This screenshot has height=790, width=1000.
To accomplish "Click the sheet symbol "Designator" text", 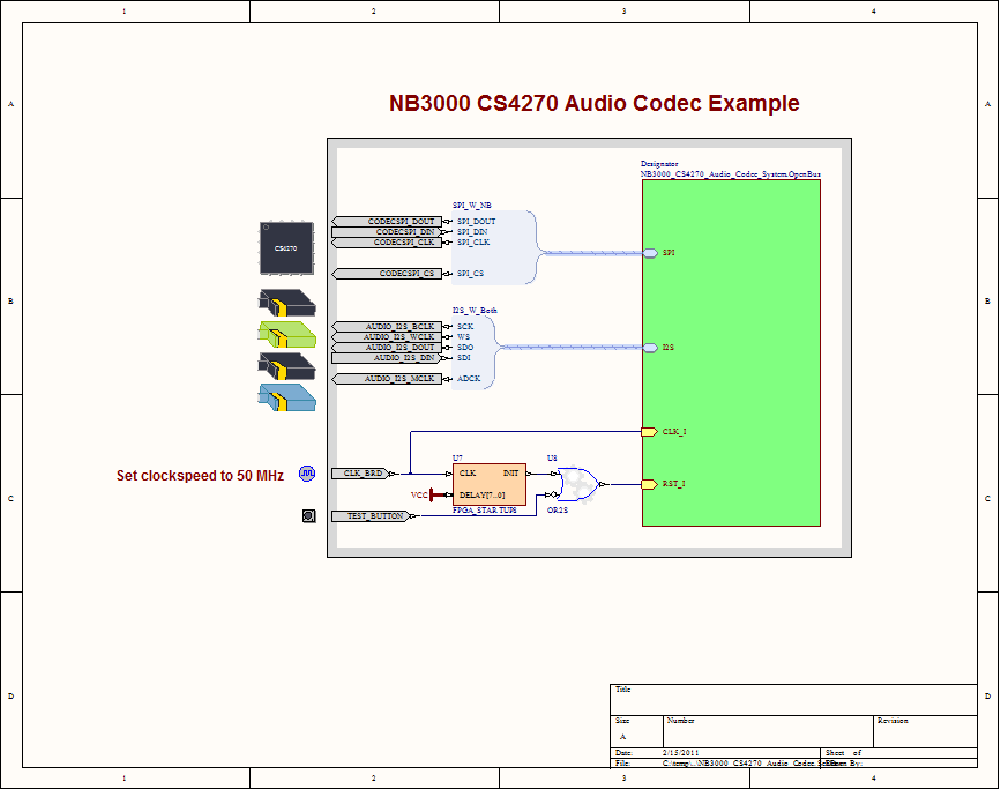I will [659, 164].
